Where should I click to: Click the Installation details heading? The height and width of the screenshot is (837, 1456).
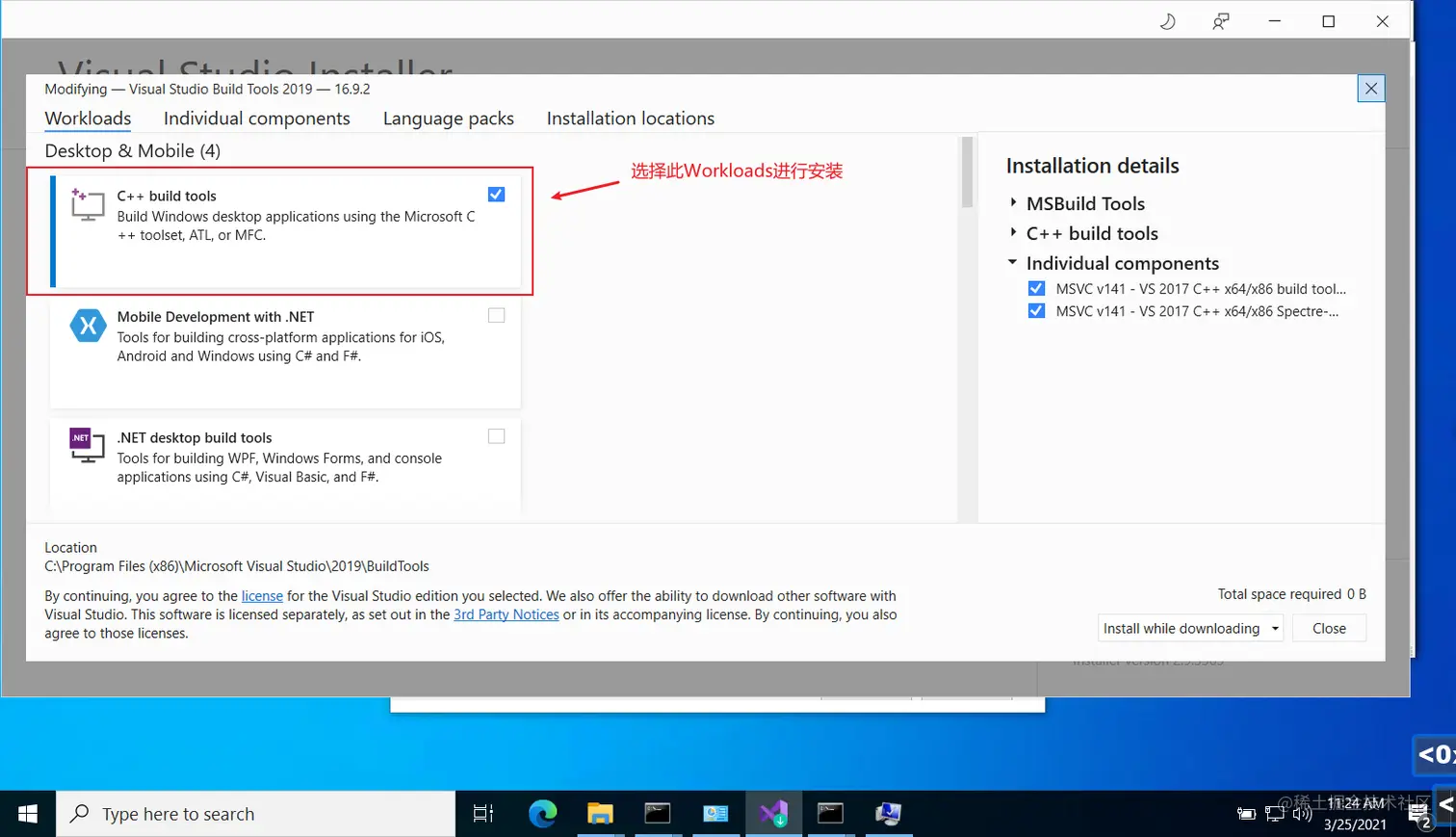click(1093, 166)
